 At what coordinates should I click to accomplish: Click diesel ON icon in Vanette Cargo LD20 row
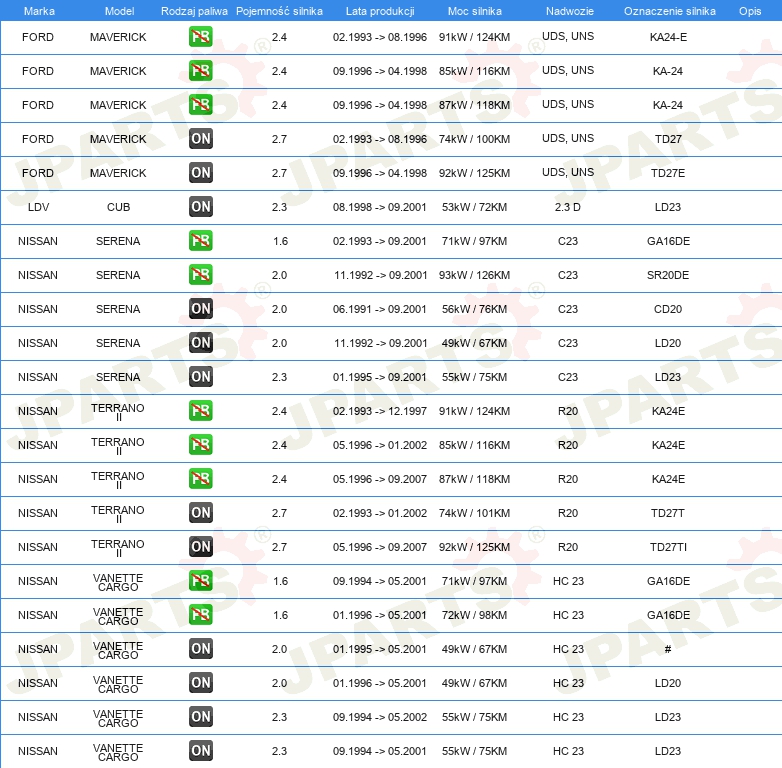200,683
